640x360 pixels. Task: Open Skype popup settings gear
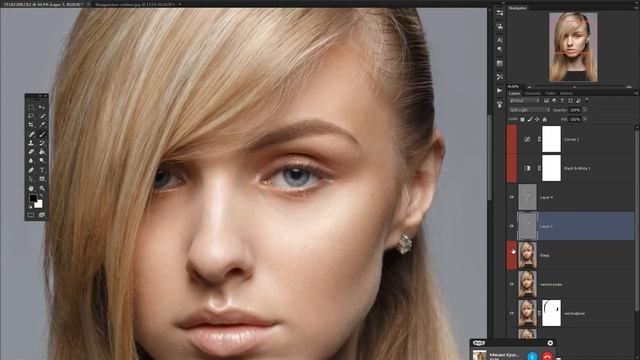(550, 343)
